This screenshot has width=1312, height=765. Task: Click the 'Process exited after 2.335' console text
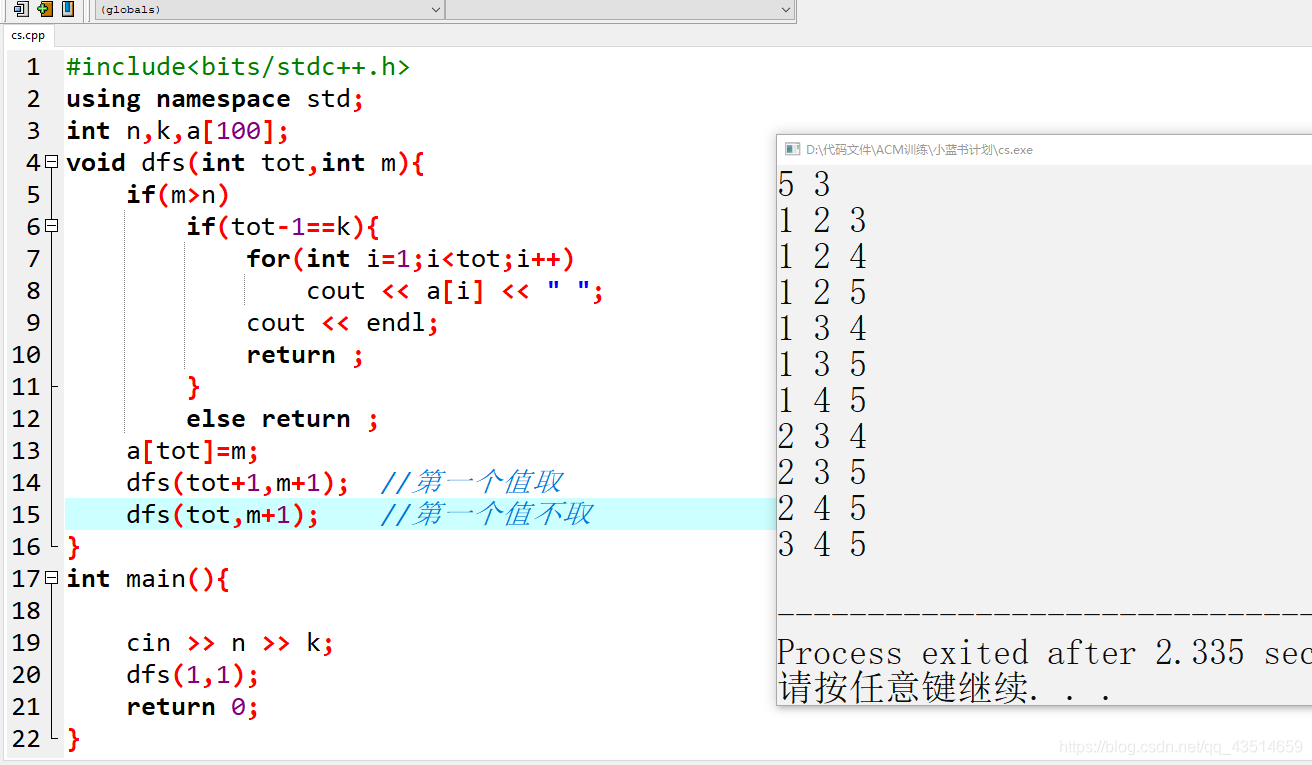[1011, 653]
